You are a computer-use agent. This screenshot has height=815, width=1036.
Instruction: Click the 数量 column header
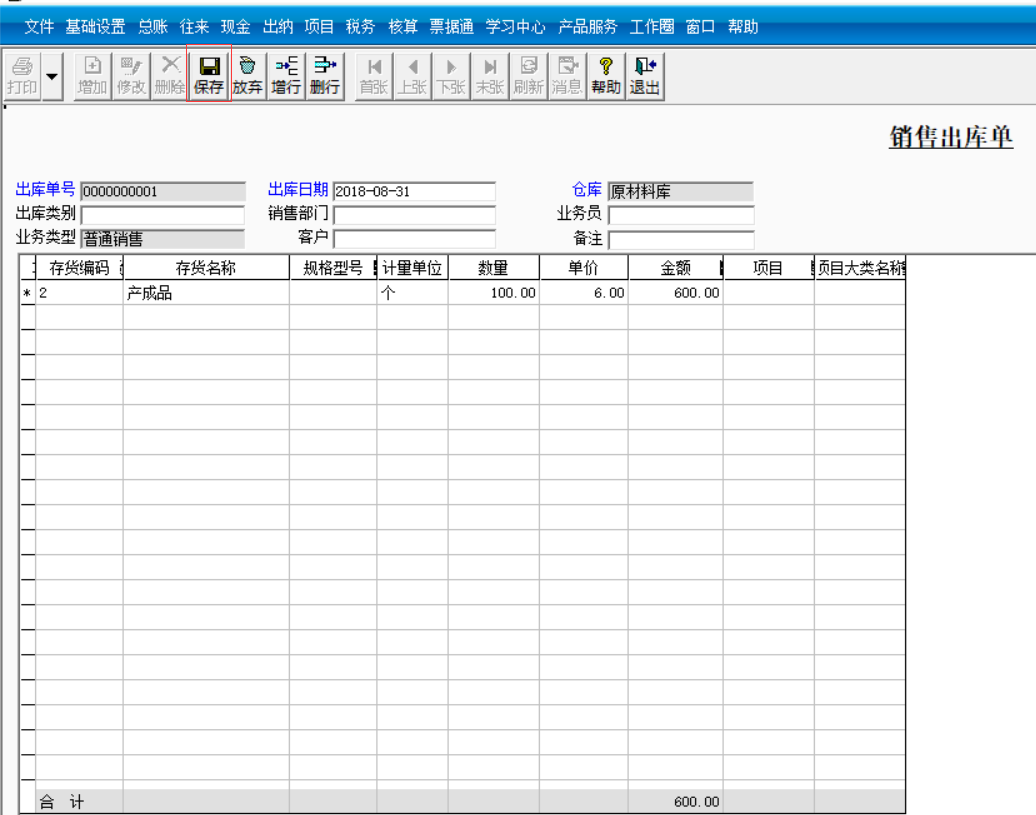(493, 268)
